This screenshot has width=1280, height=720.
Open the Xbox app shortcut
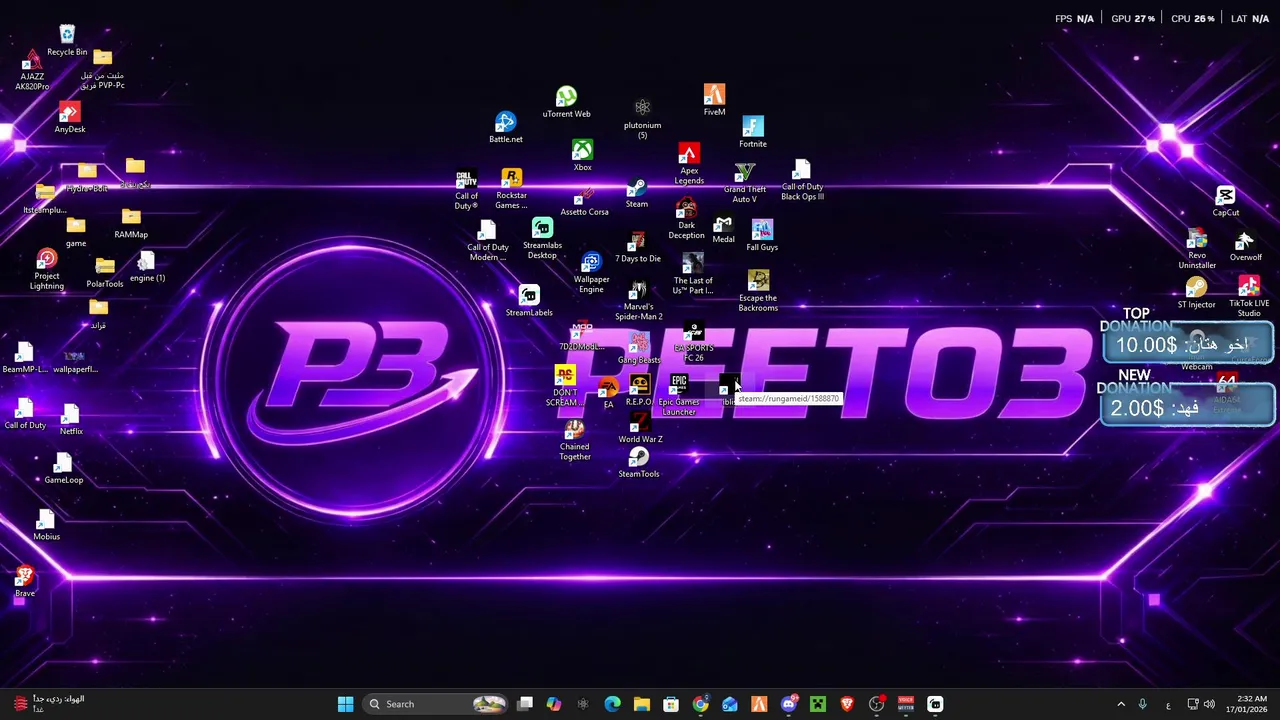582,155
